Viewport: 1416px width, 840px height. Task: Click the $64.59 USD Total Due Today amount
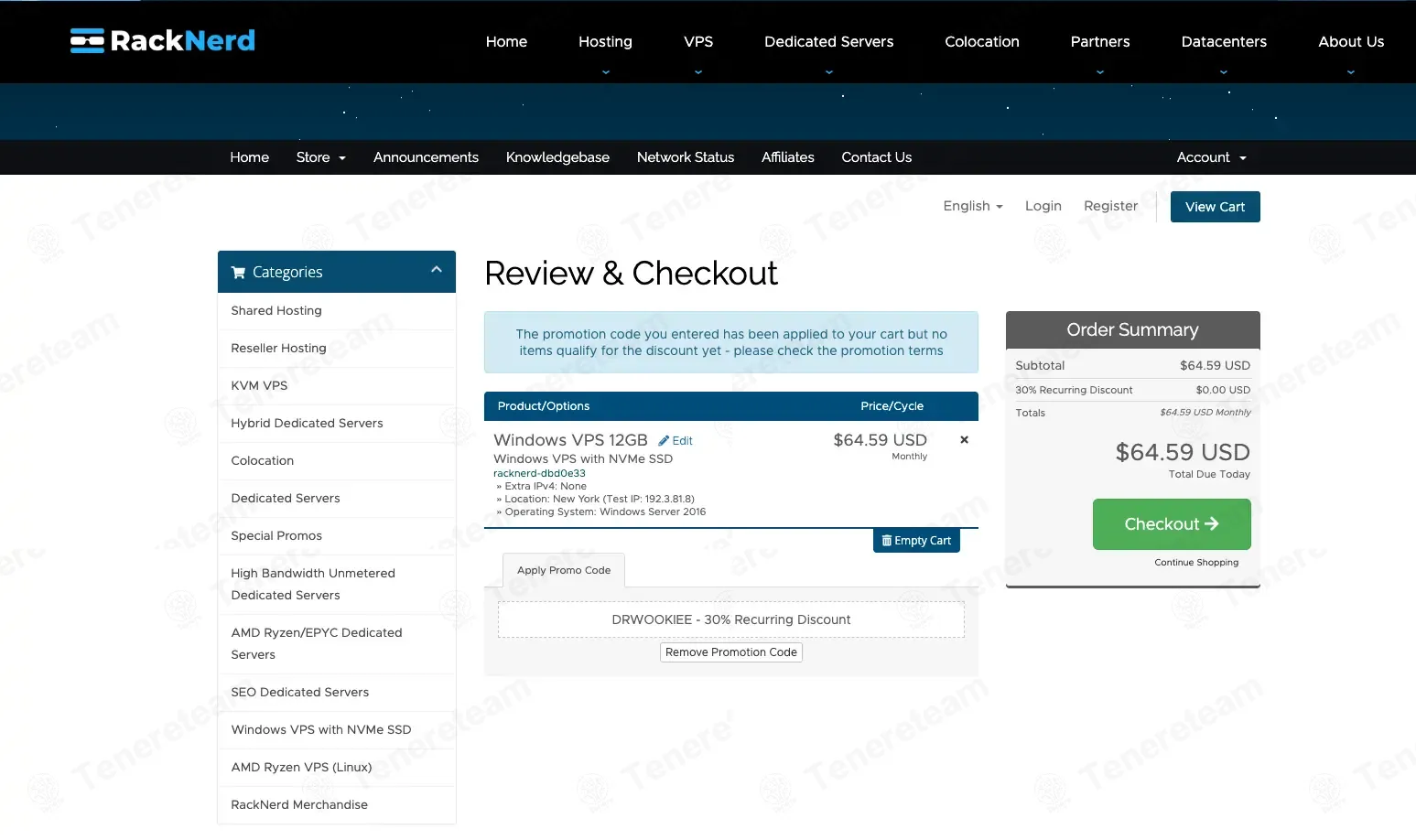(x=1183, y=452)
